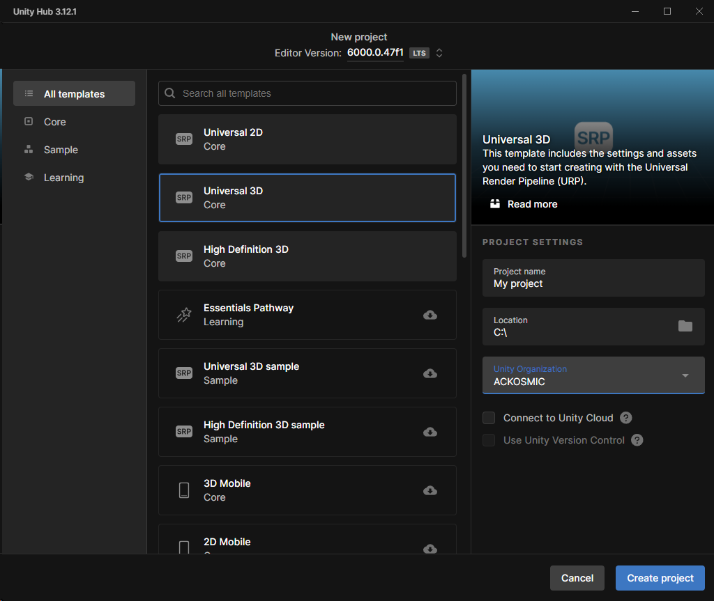Click the Essentials Pathway star icon
The image size is (714, 601).
[184, 315]
